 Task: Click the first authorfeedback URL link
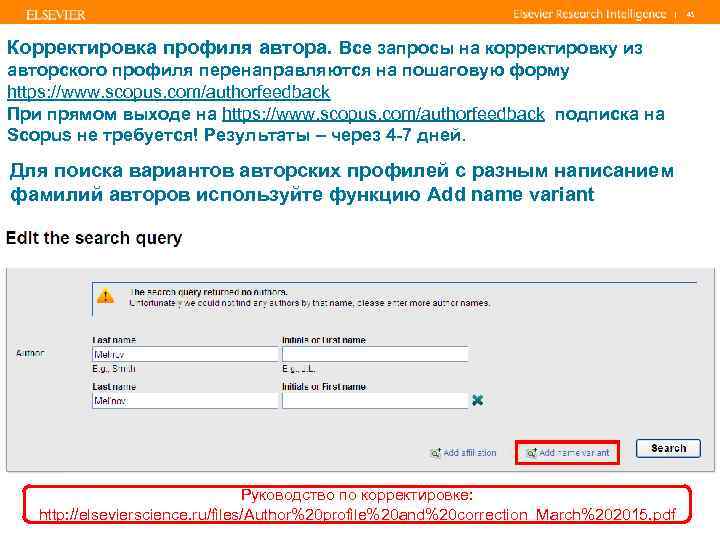[x=169, y=92]
